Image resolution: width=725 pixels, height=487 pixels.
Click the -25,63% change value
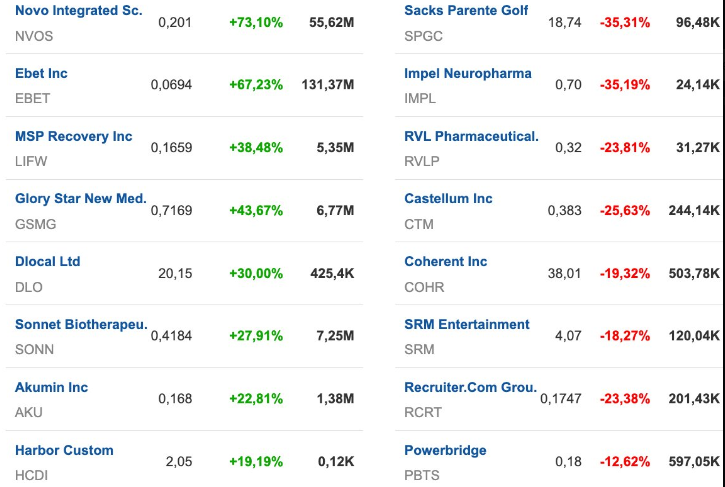click(625, 211)
